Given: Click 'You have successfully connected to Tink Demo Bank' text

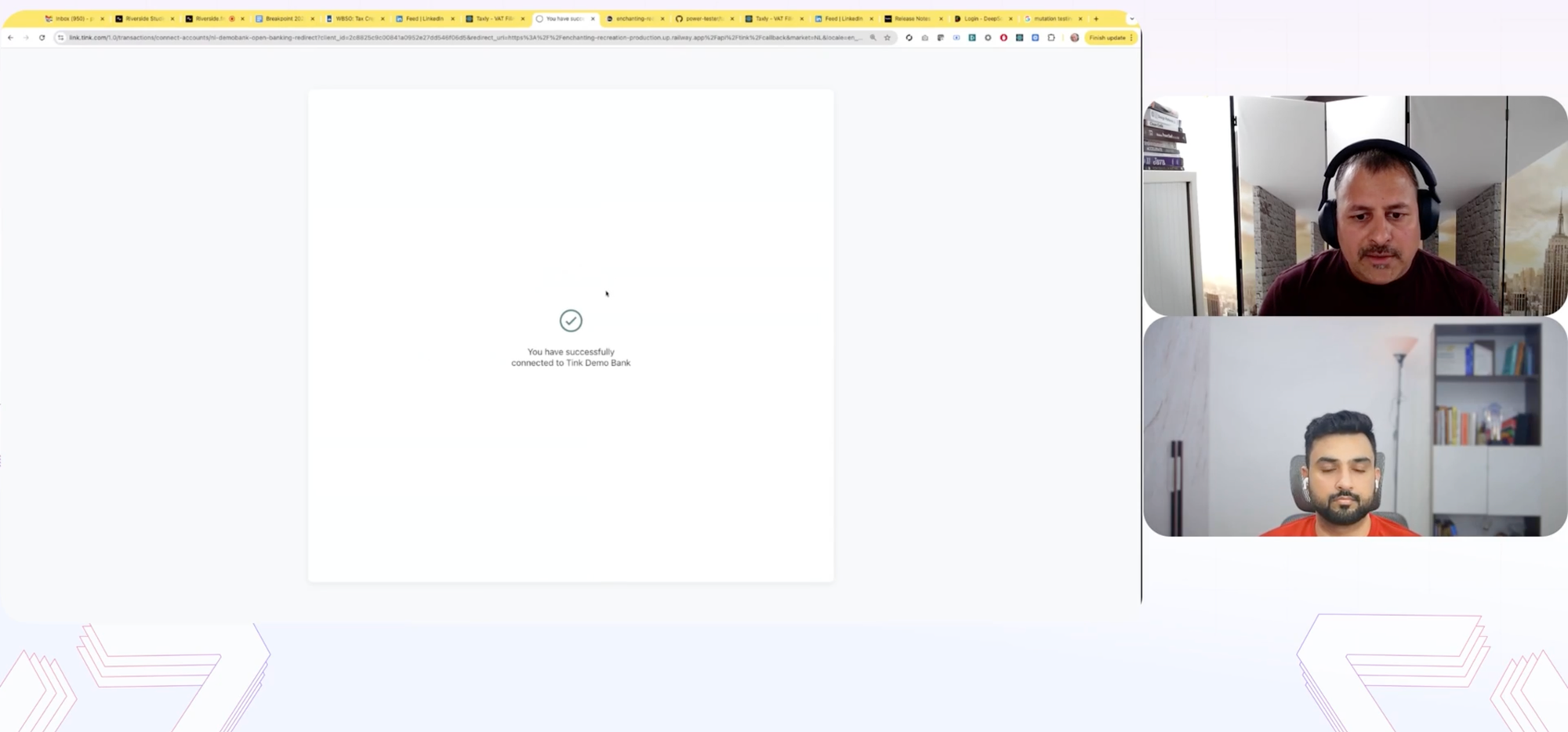Looking at the screenshot, I should pyautogui.click(x=571, y=357).
